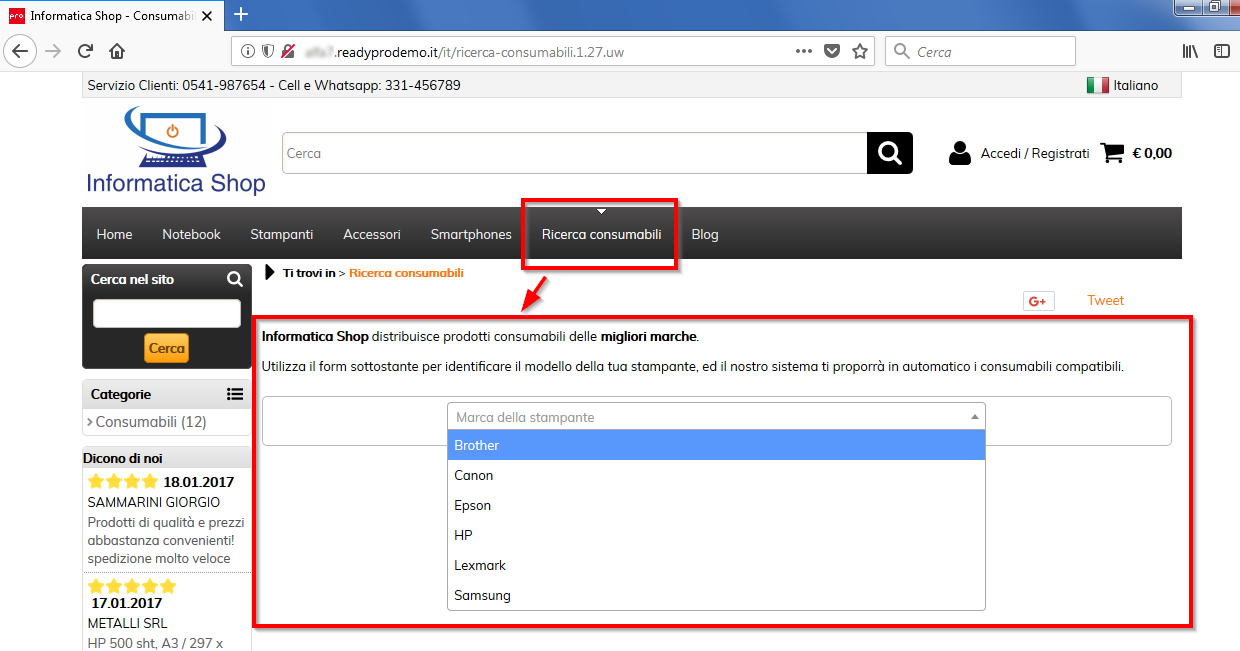The height and width of the screenshot is (651, 1240).
Task: Open the Firefox library
Action: coord(1190,52)
